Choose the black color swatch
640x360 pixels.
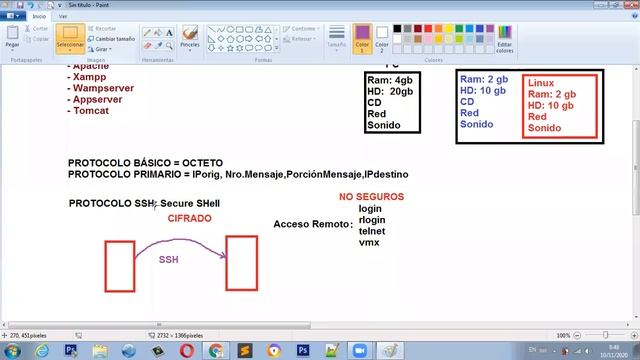pyautogui.click(x=397, y=28)
